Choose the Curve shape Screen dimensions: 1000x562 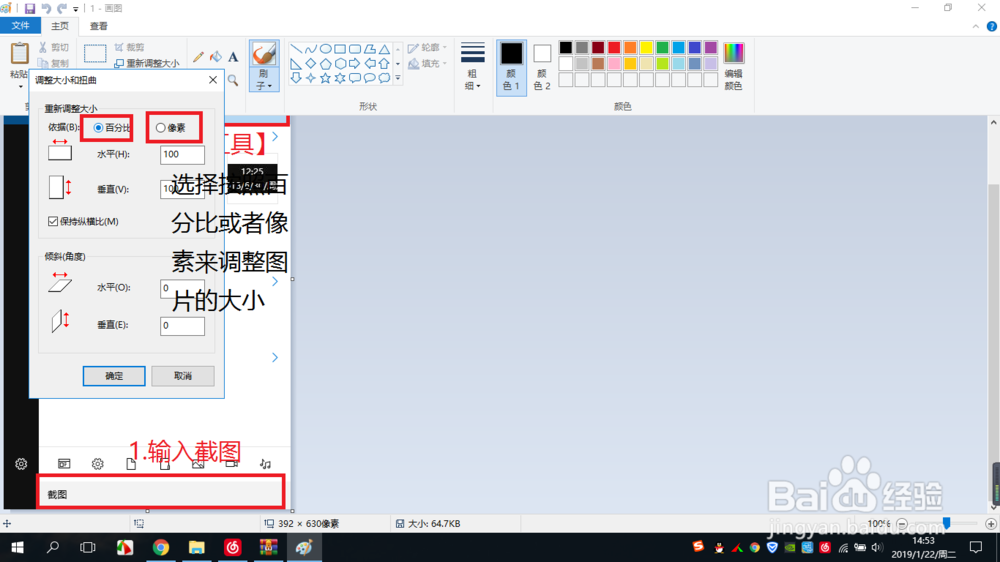[311, 49]
